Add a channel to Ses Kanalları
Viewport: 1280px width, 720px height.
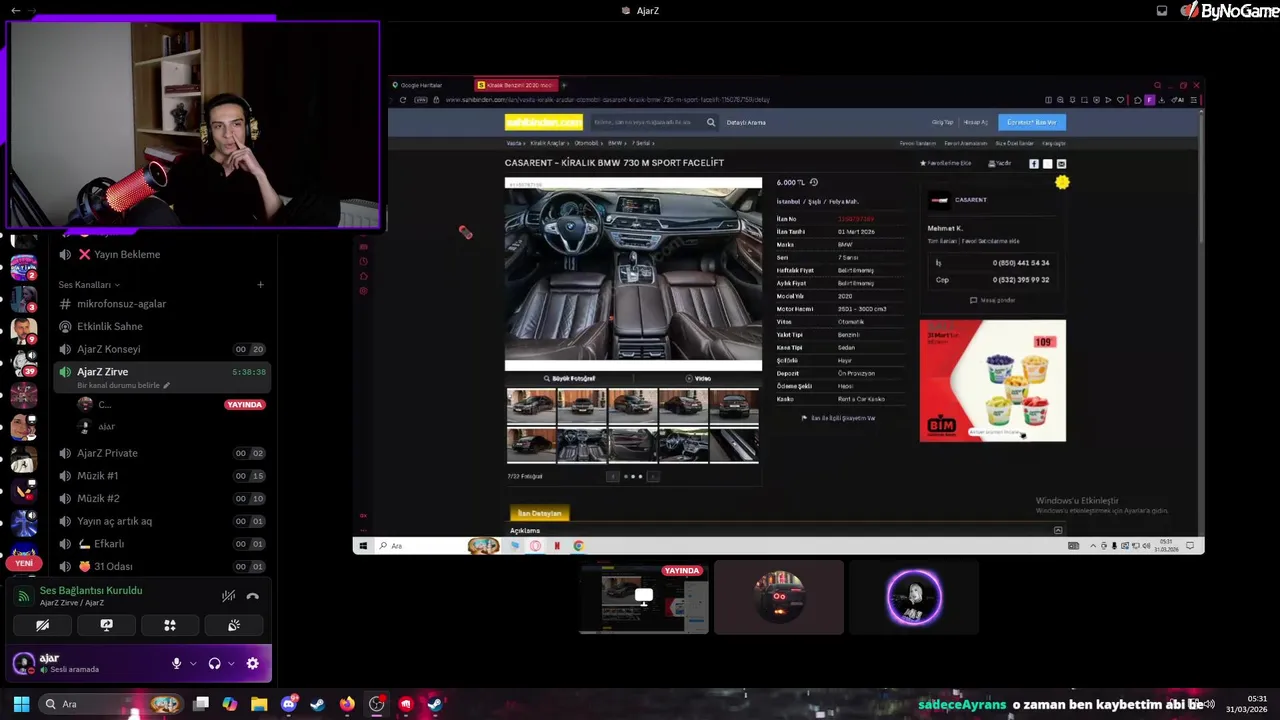click(260, 285)
